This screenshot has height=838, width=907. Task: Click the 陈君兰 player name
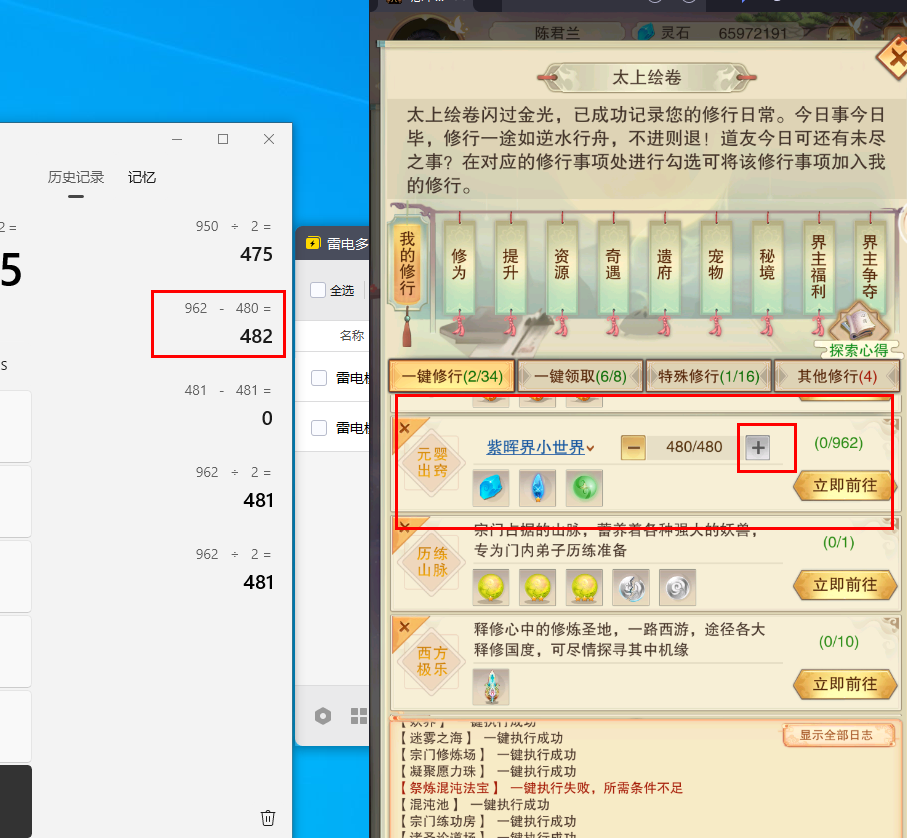pos(556,33)
